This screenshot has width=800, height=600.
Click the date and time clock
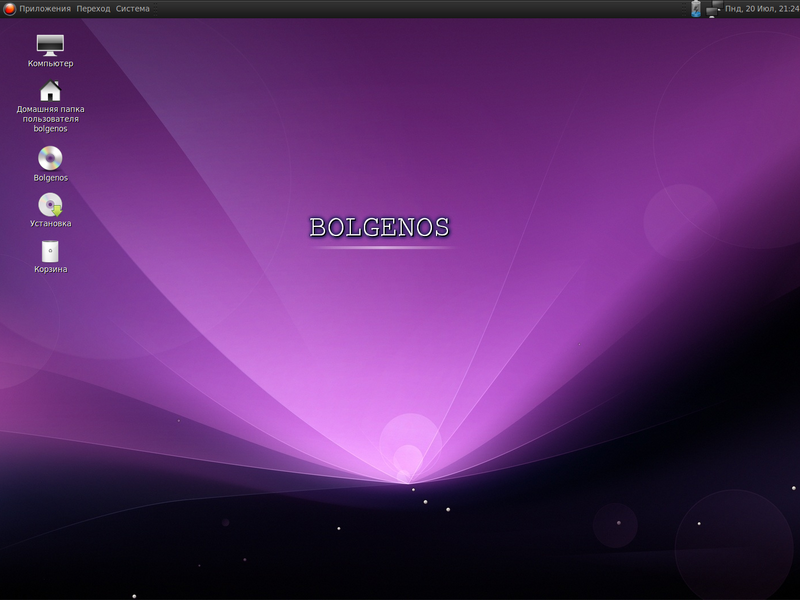[762, 9]
